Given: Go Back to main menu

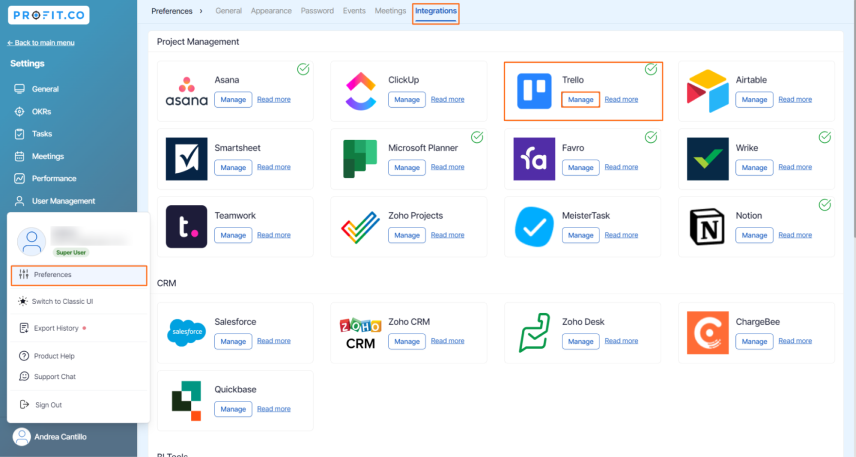Looking at the screenshot, I should (x=41, y=43).
